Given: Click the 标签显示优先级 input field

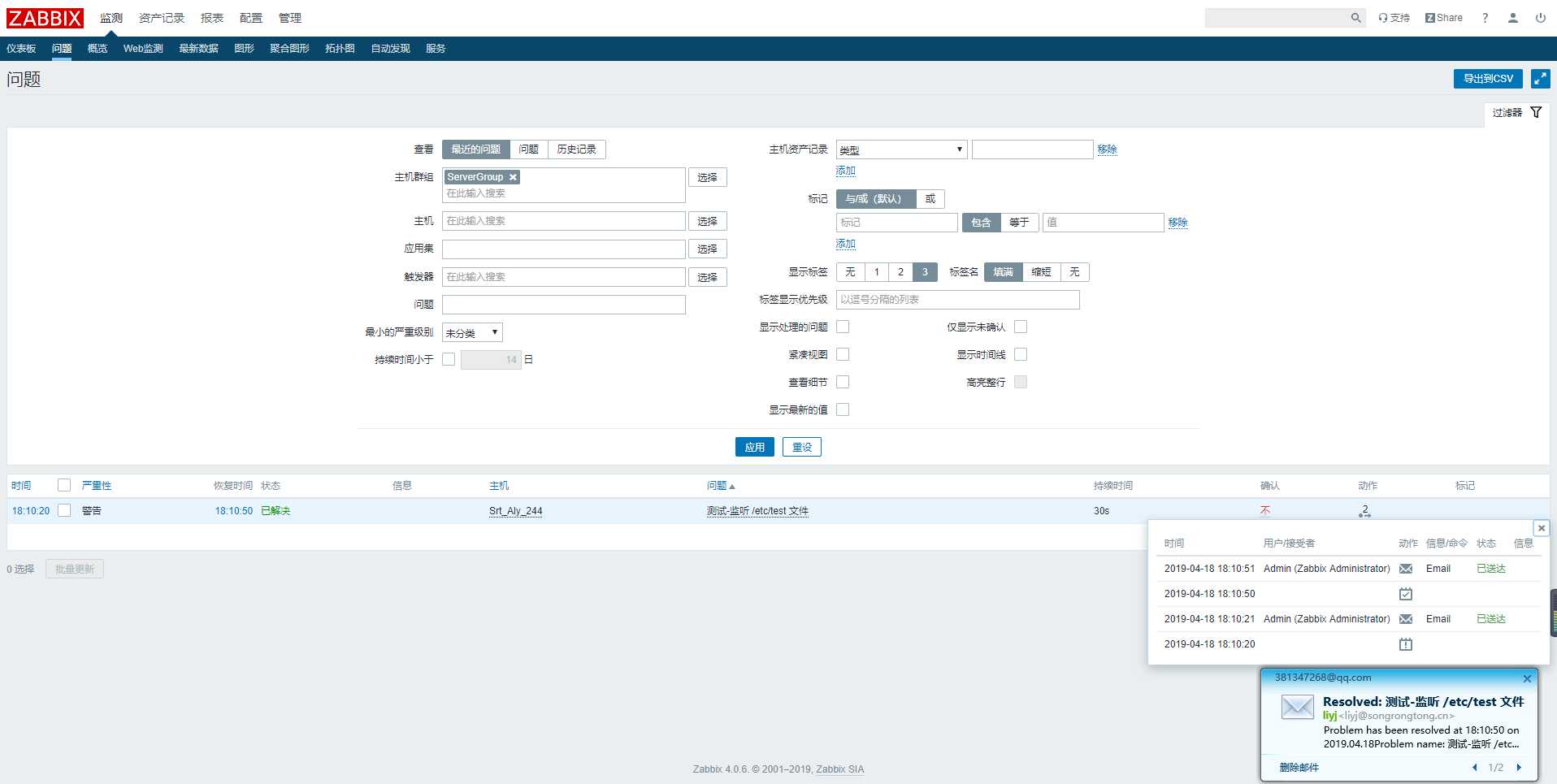Looking at the screenshot, I should 958,300.
